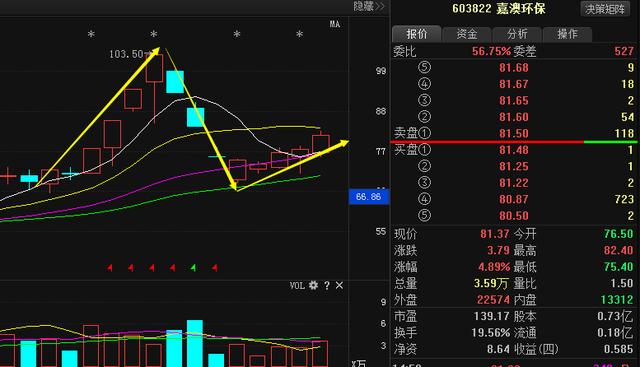Click the blue 66.86 price axis marker
Screen dimensions: 640x367
click(x=368, y=197)
